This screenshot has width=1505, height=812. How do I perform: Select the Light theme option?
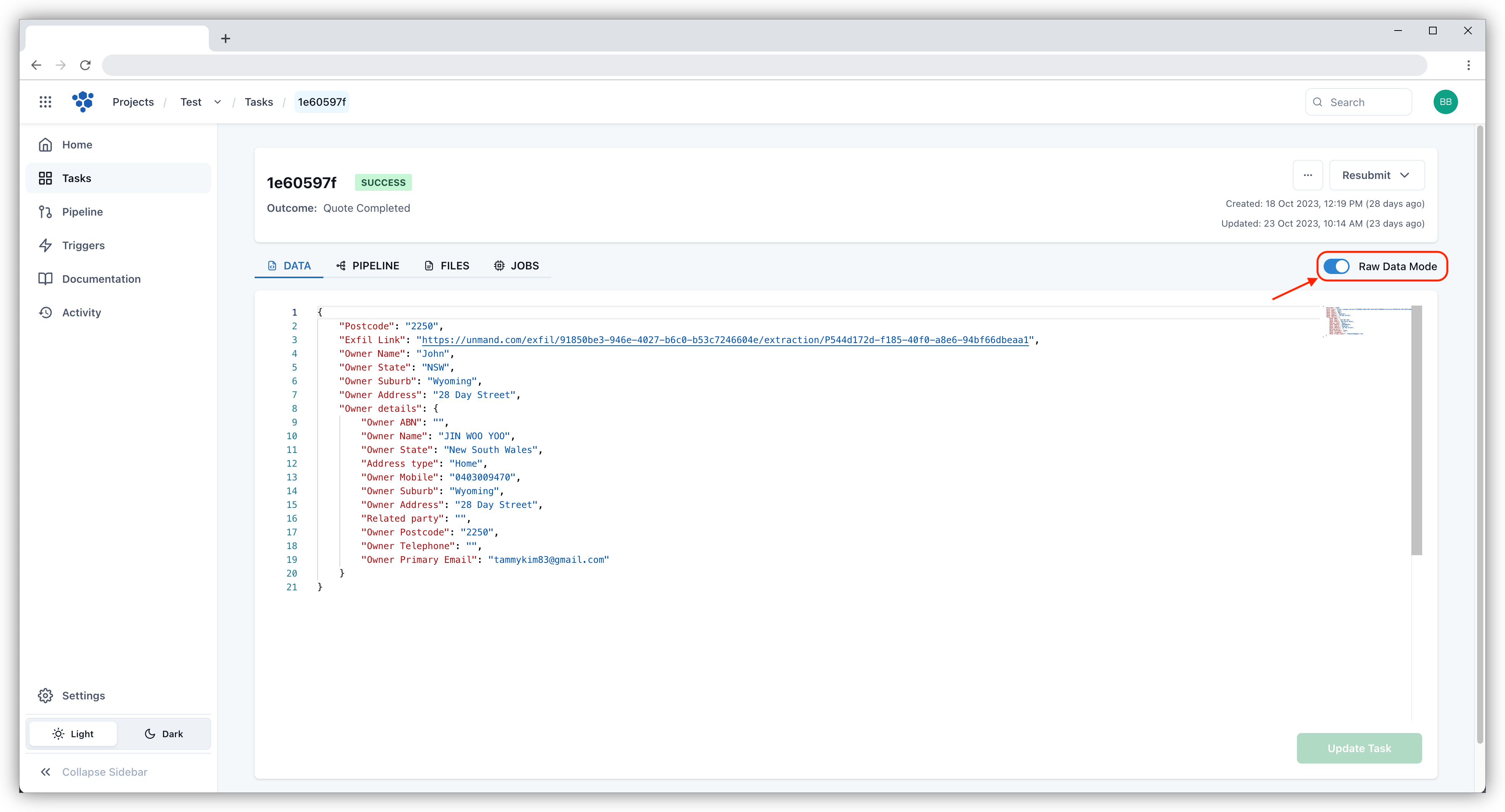[73, 734]
